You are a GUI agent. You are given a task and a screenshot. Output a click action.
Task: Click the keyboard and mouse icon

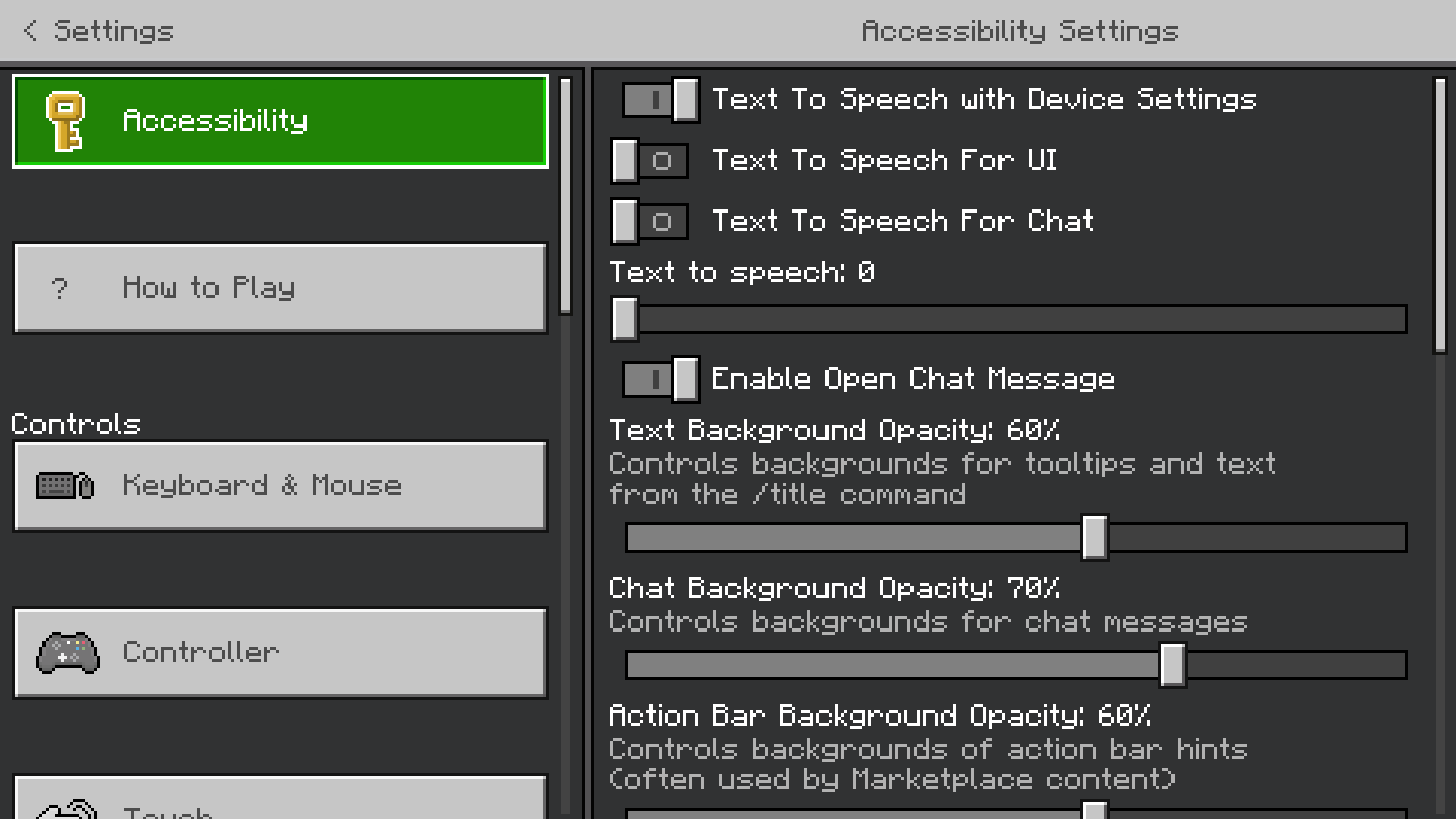click(65, 486)
